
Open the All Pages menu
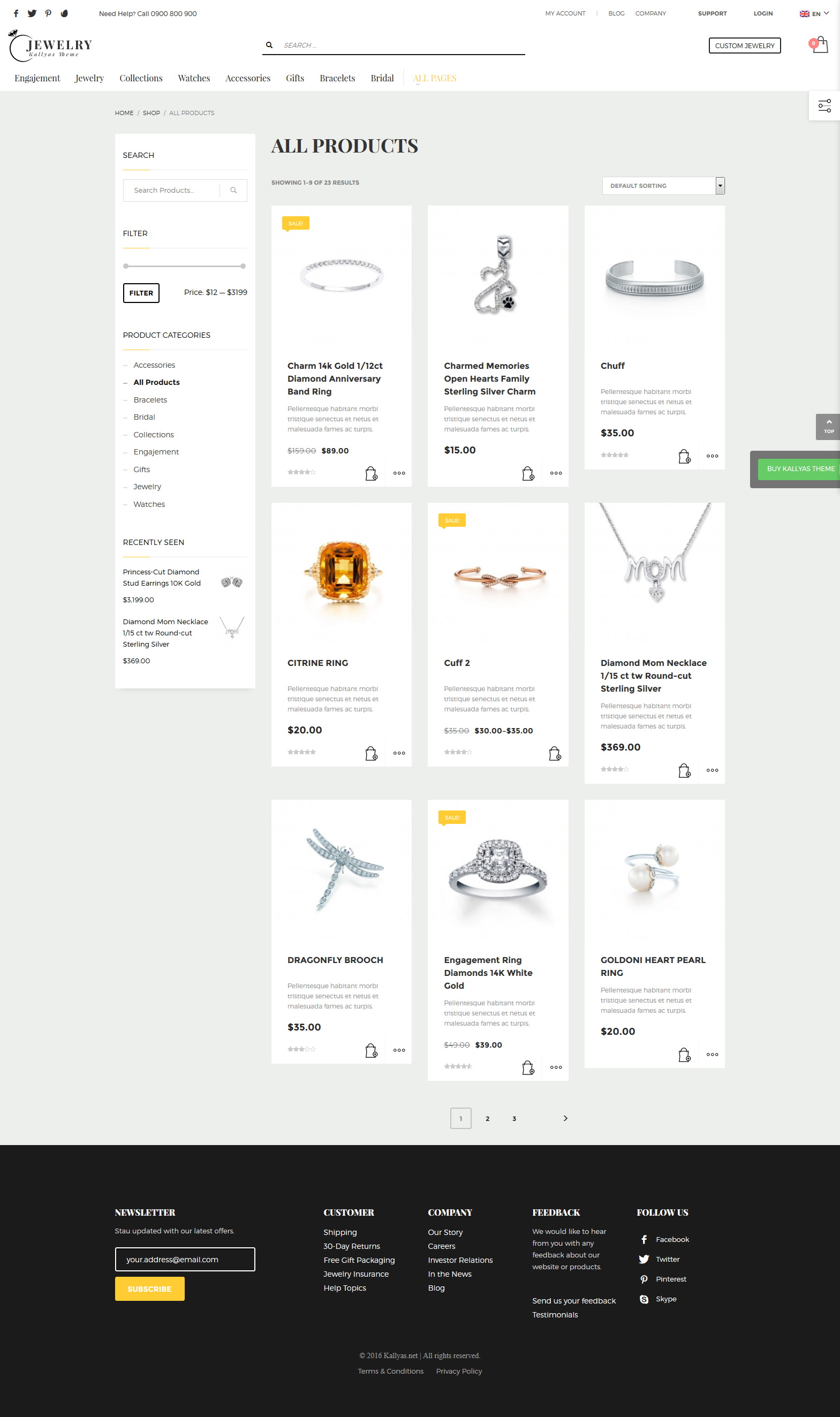[435, 78]
